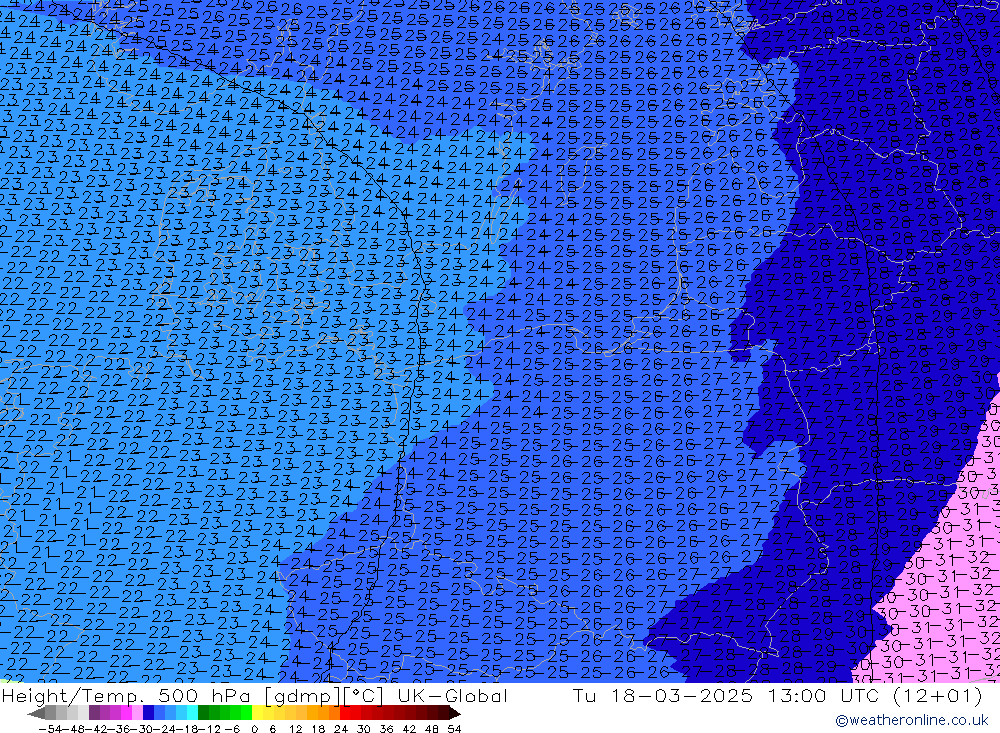Open the weatheronline.co.uk copyright link
The width and height of the screenshot is (1000, 733).
point(911,720)
